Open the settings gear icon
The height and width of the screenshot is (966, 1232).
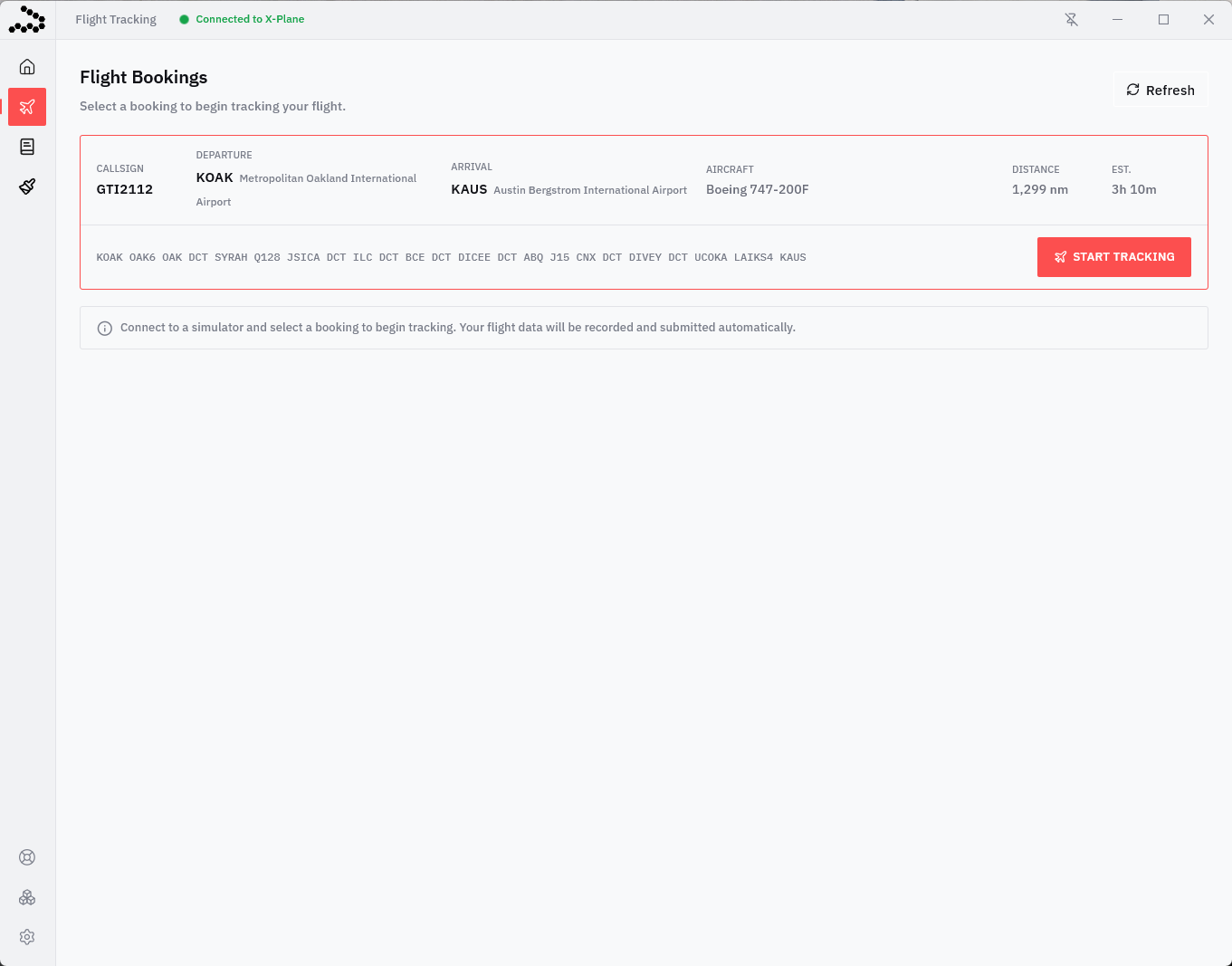tap(27, 937)
